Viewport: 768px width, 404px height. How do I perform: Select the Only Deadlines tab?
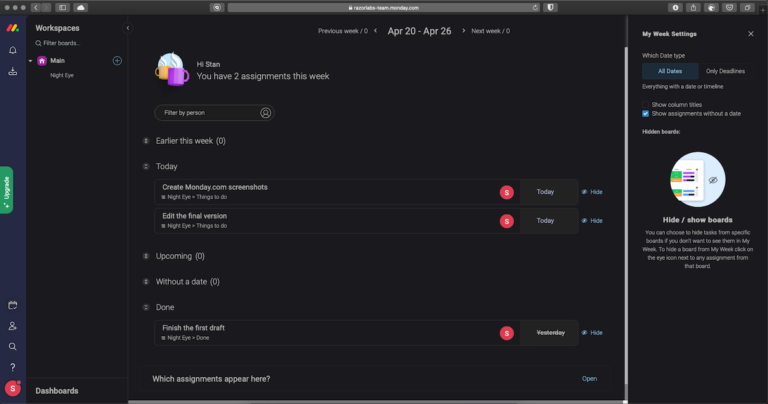point(725,70)
